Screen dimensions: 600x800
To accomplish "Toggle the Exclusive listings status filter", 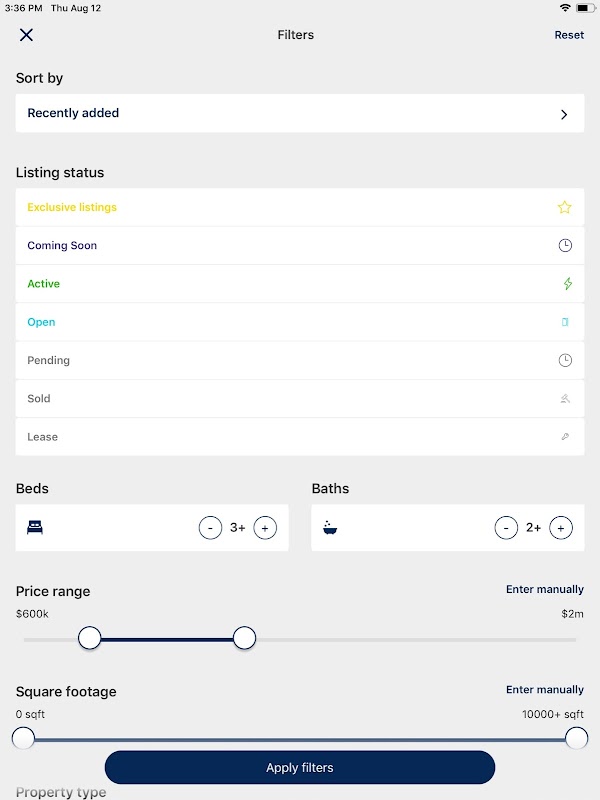I will tap(72, 208).
